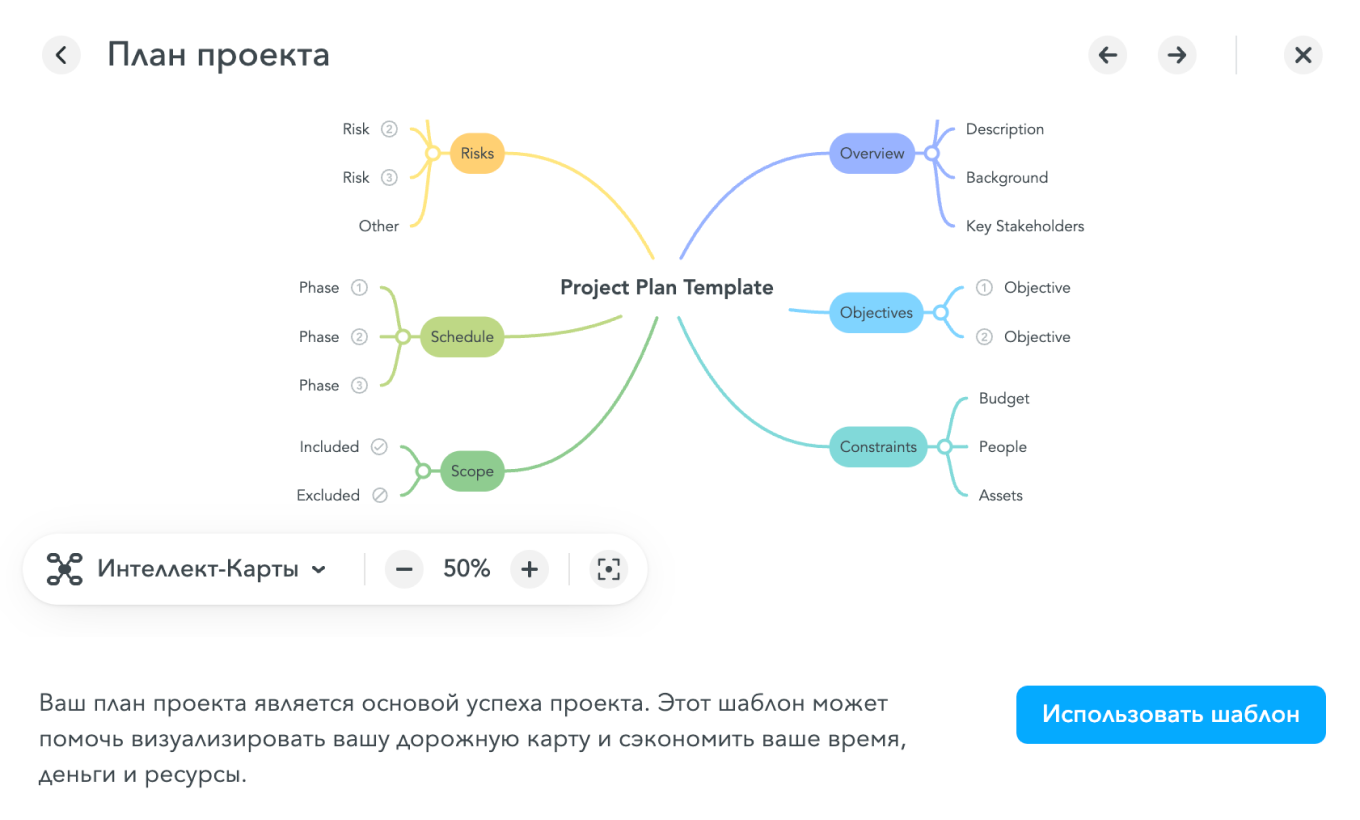Click the Phase 1 number badge

tap(361, 288)
